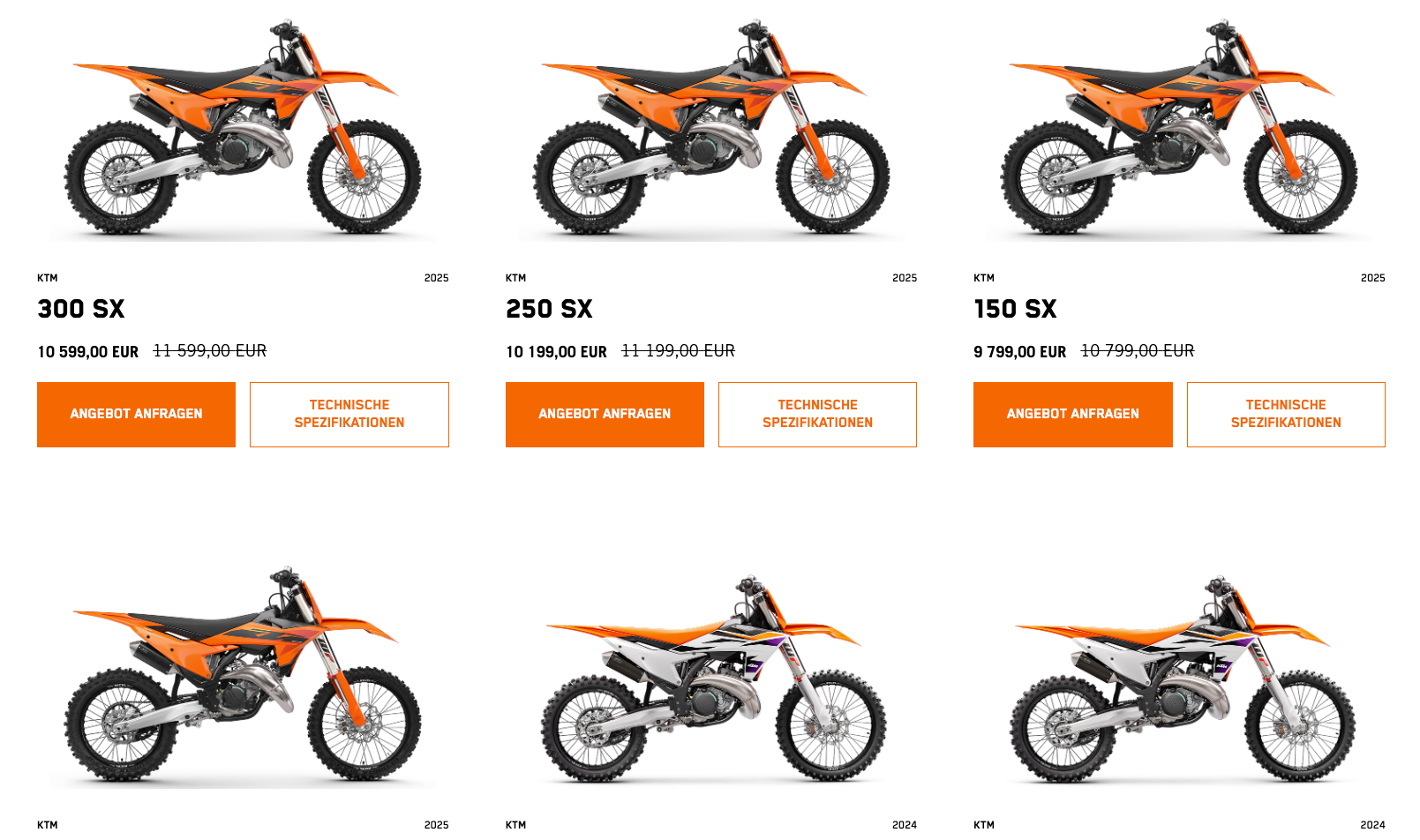Open Technische Spezifikationen for the 150 SX
This screenshot has height=840, width=1420.
(1286, 415)
